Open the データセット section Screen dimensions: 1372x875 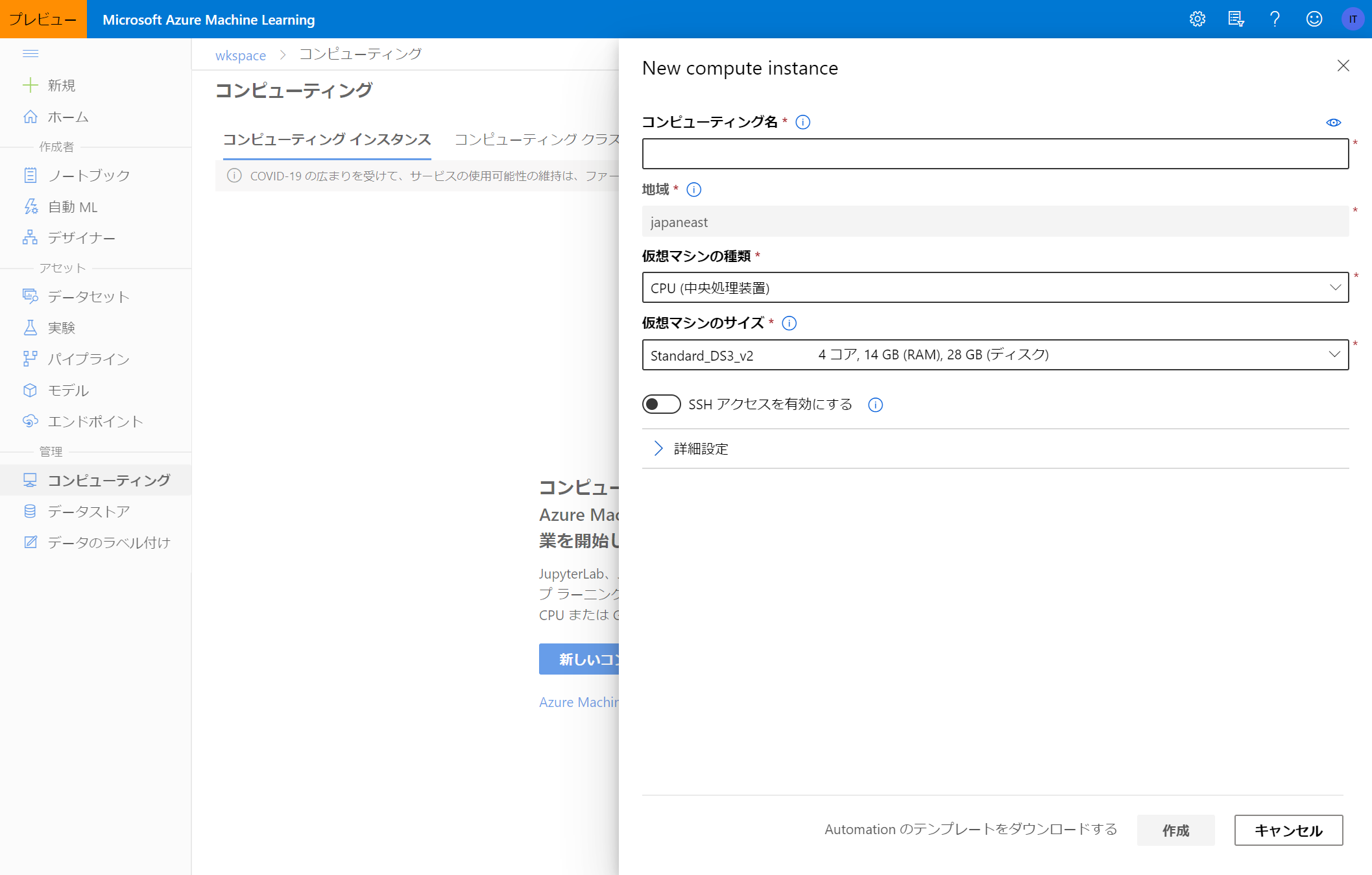(88, 296)
